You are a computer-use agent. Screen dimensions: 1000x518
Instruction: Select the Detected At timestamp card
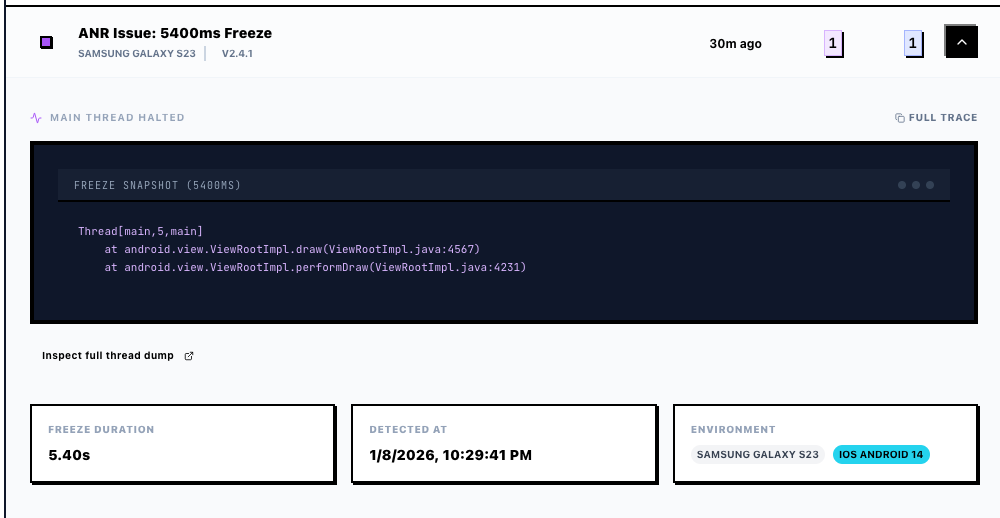503,444
